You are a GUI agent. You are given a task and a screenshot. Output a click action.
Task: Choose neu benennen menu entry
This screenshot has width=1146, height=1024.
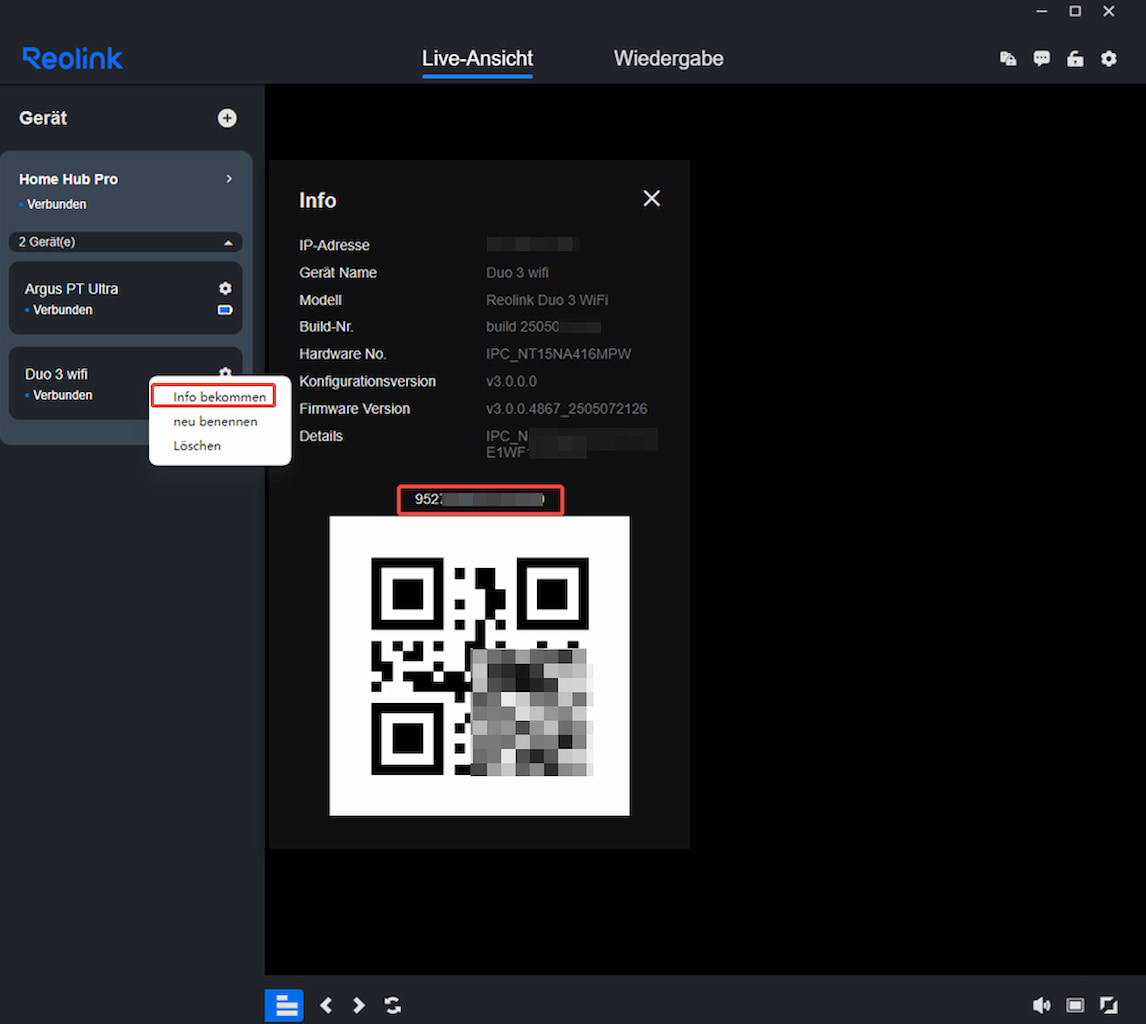pyautogui.click(x=216, y=422)
